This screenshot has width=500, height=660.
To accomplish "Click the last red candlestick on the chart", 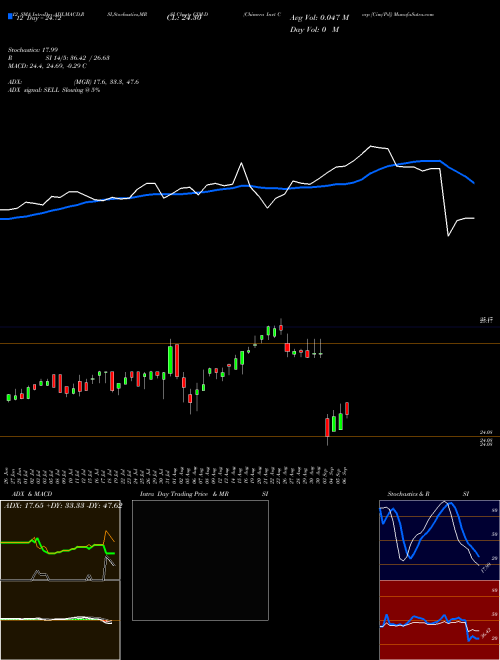I will tap(347, 409).
